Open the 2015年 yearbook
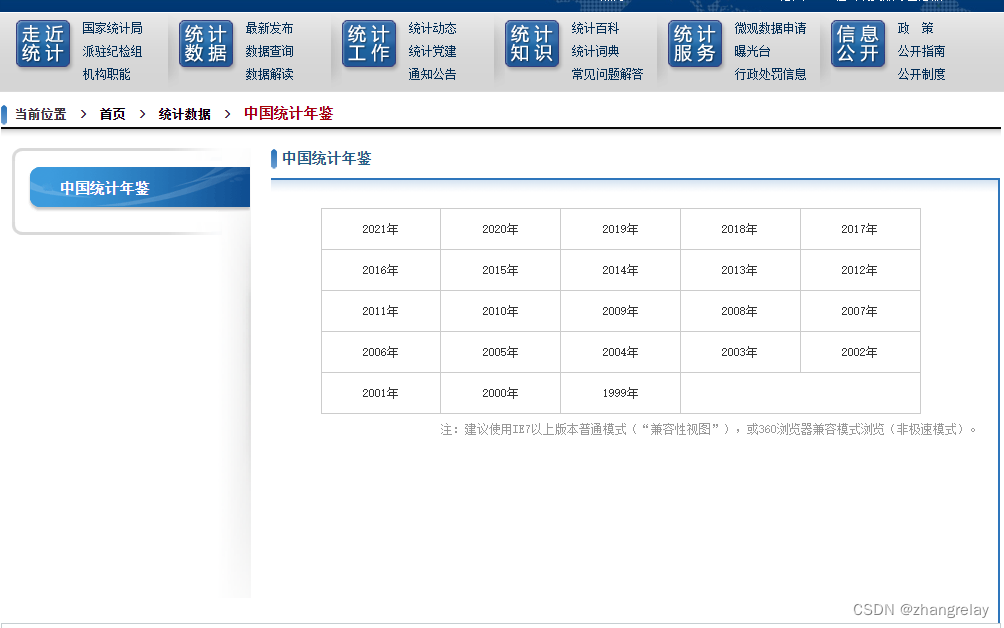 (500, 270)
